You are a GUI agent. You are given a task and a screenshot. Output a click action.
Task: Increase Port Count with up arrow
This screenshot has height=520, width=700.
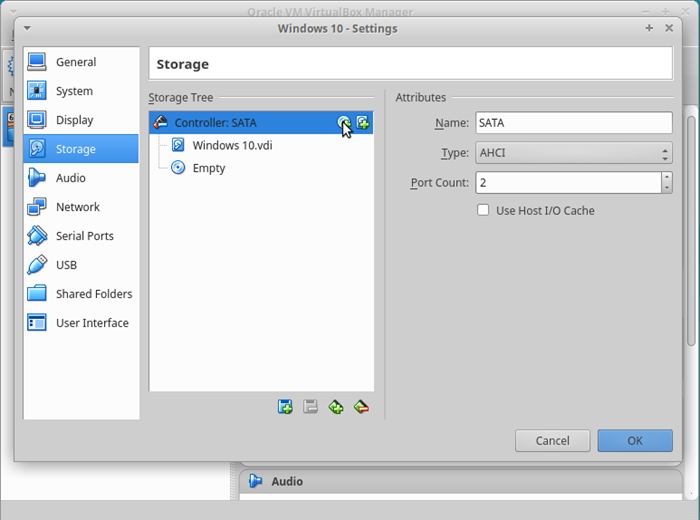click(x=667, y=178)
